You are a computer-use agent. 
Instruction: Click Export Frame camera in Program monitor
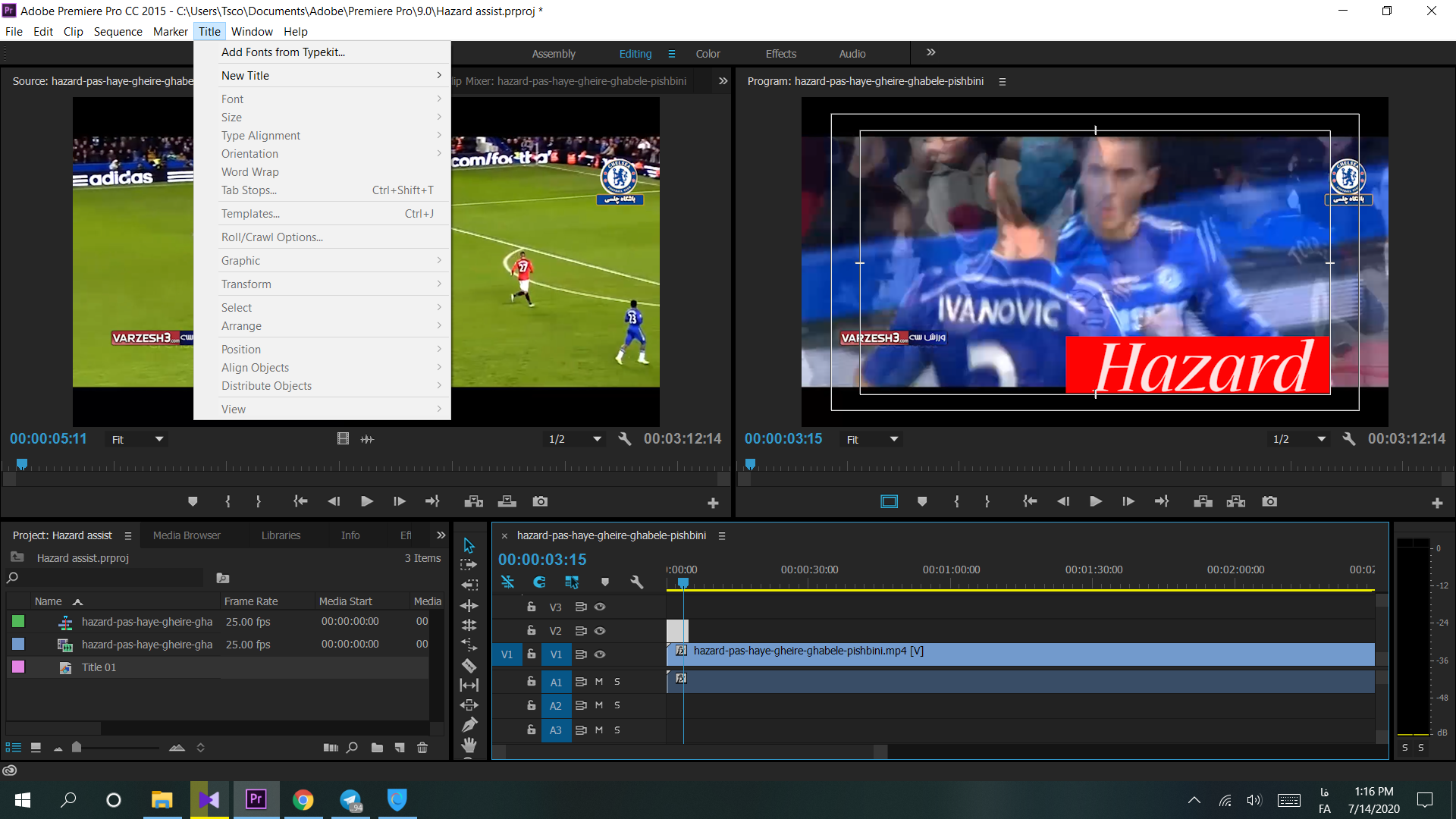1269,501
